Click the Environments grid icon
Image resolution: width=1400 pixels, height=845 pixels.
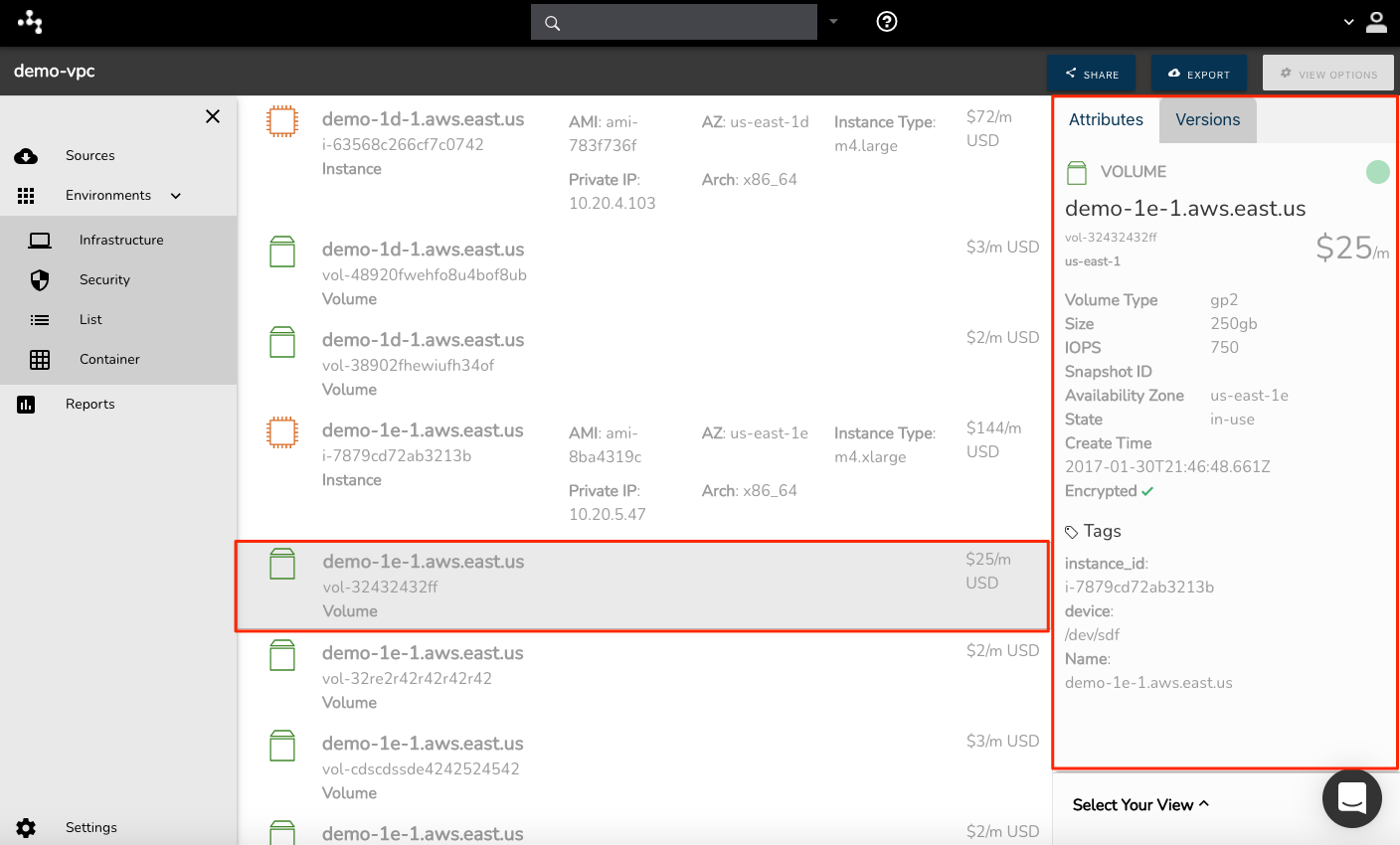tap(26, 196)
